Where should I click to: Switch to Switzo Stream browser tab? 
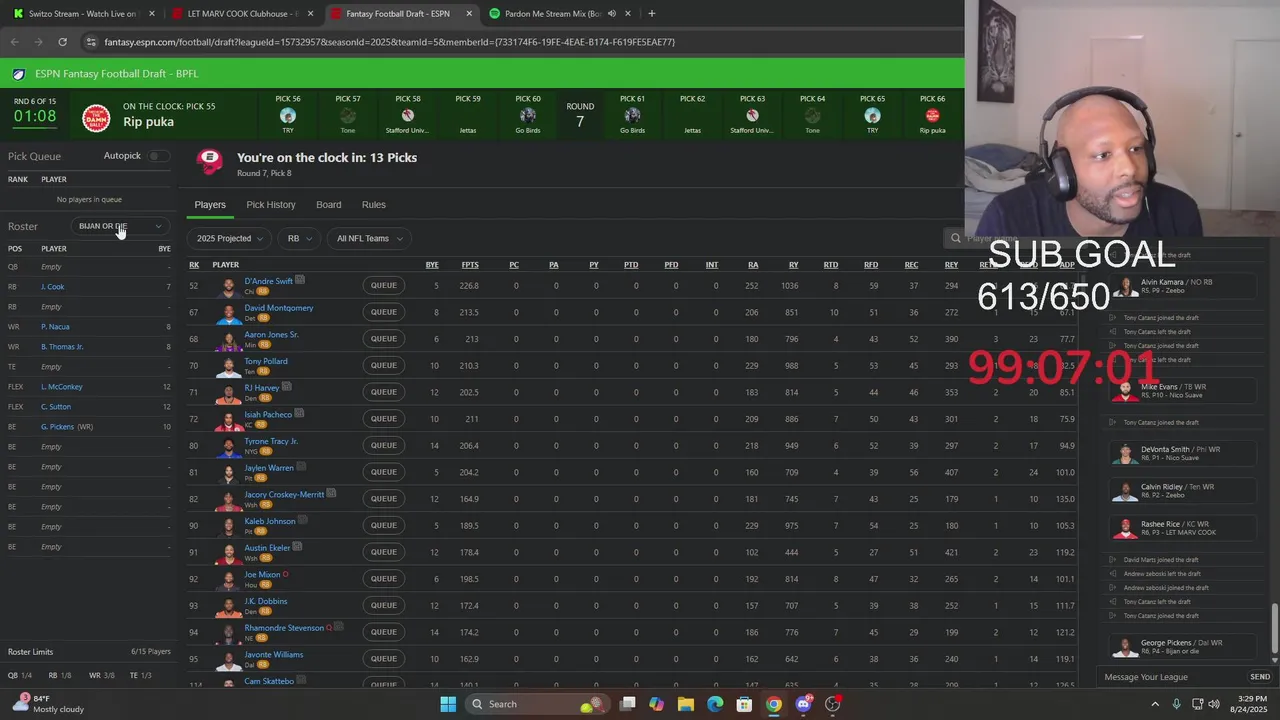point(84,14)
